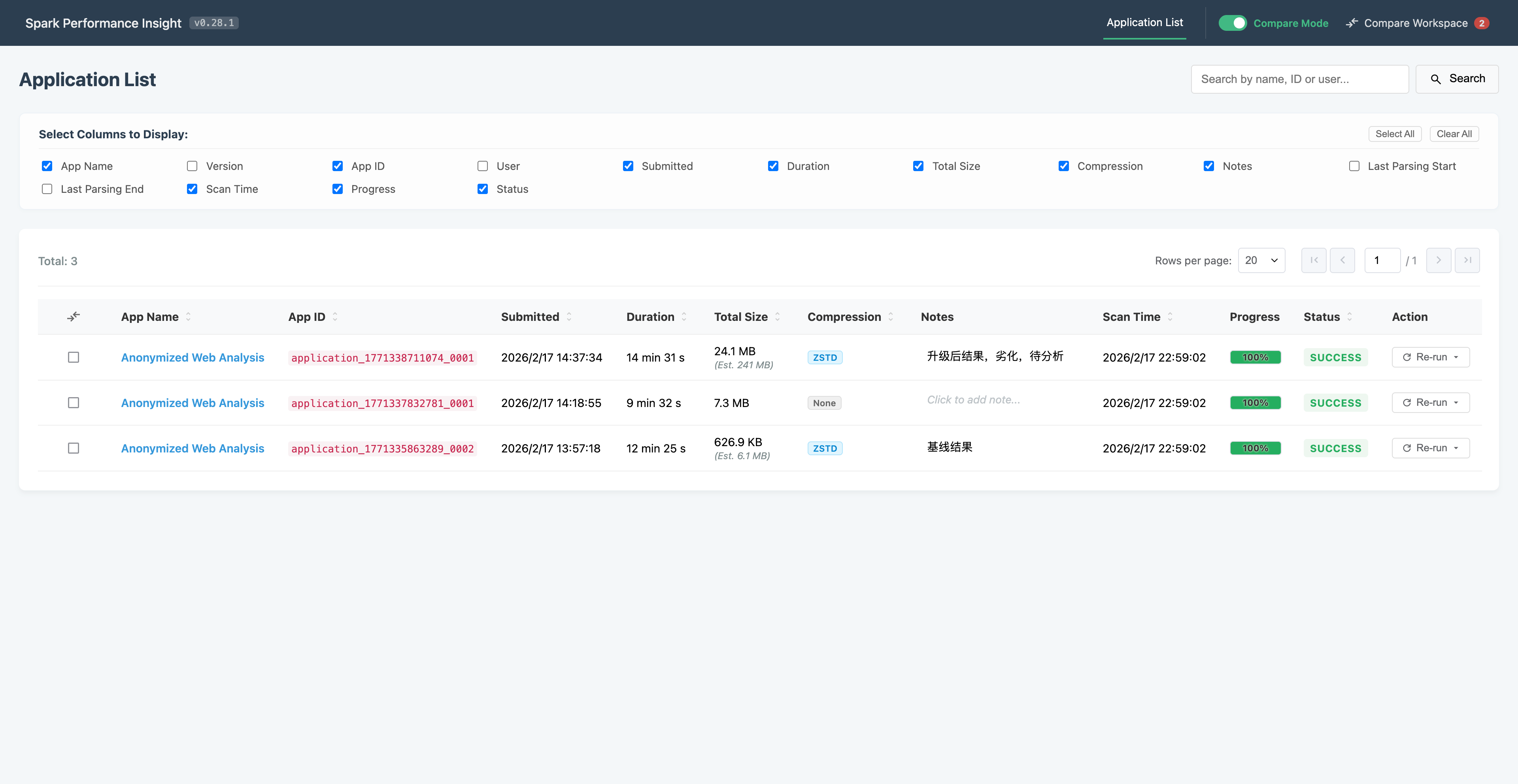Click the Compare Workspace arrows icon
This screenshot has width=1518, height=784.
coord(1352,23)
